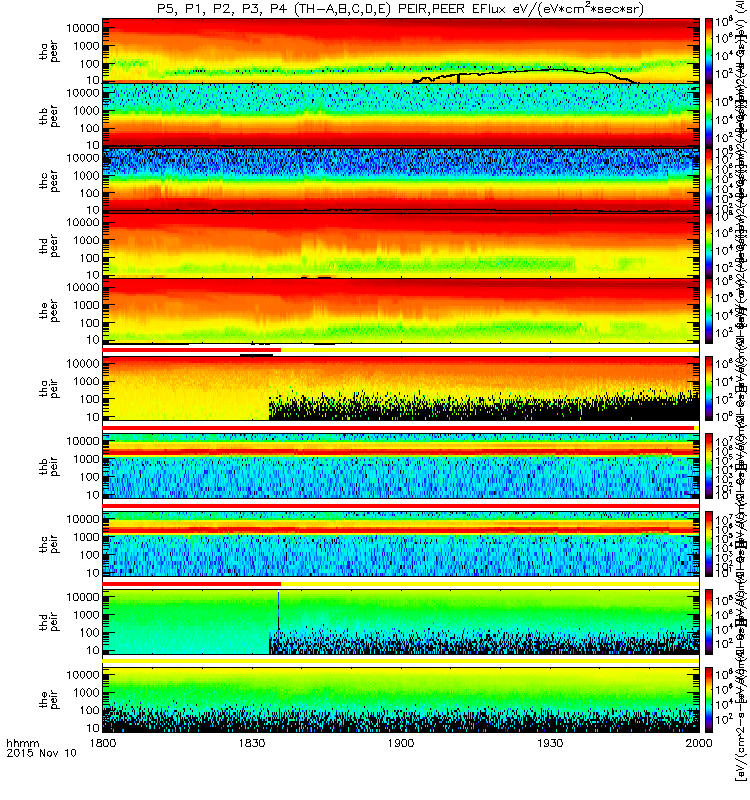
Task: Click the 1930 time axis label
Action: (550, 743)
